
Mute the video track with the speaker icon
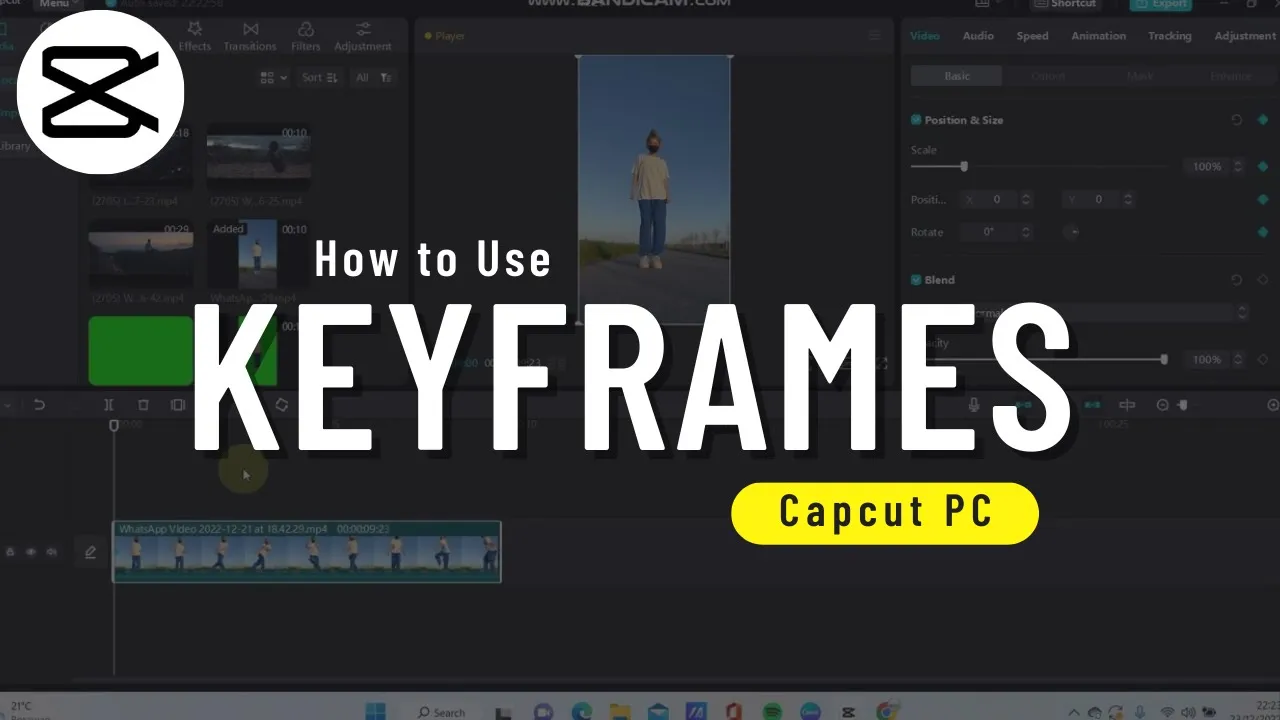[x=51, y=551]
